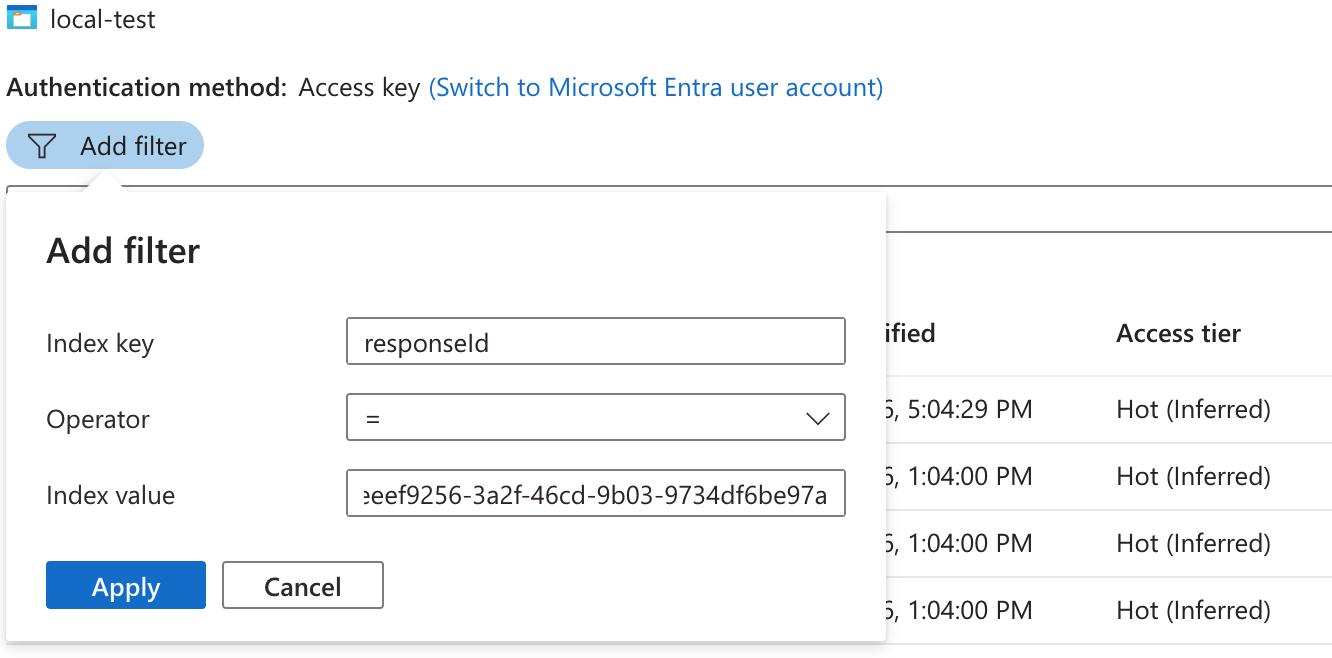Click the Add filter dialog heading
The height and width of the screenshot is (658, 1332).
tap(123, 250)
